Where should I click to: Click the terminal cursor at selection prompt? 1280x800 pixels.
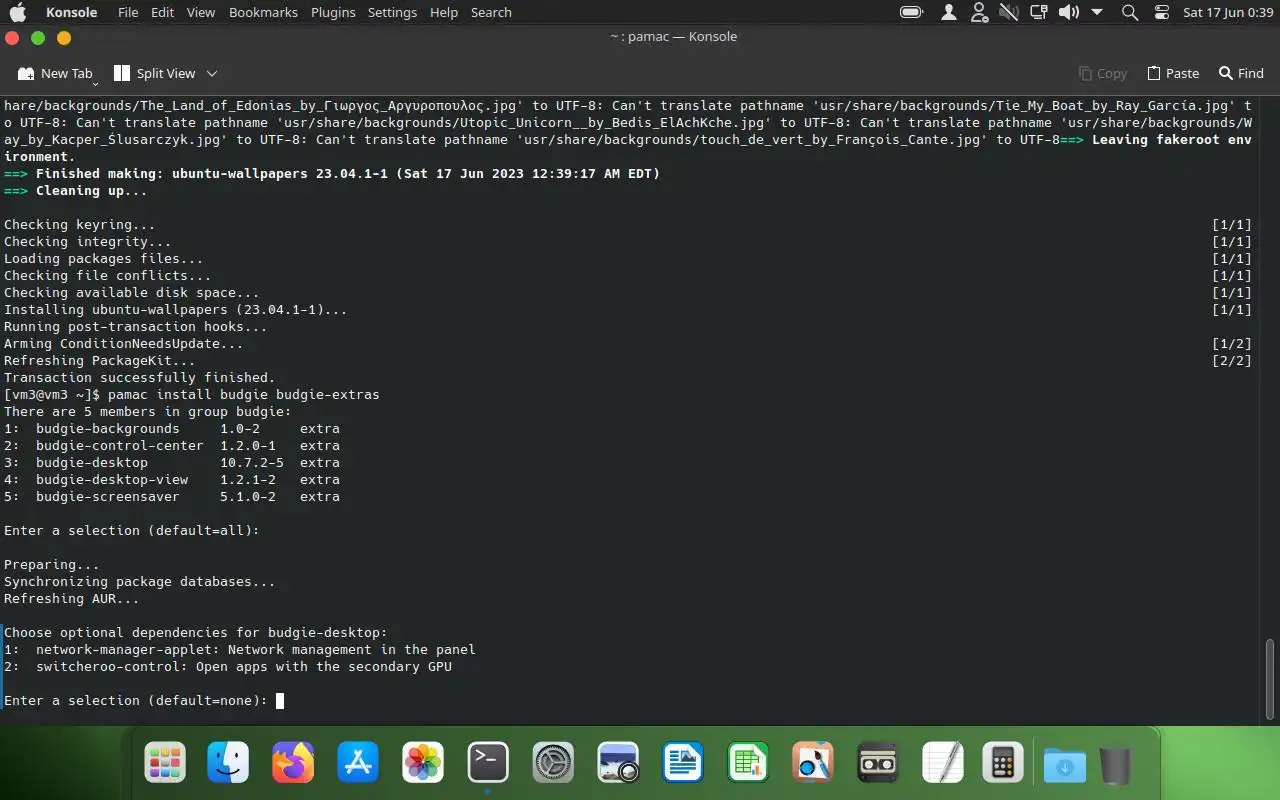pyautogui.click(x=280, y=700)
